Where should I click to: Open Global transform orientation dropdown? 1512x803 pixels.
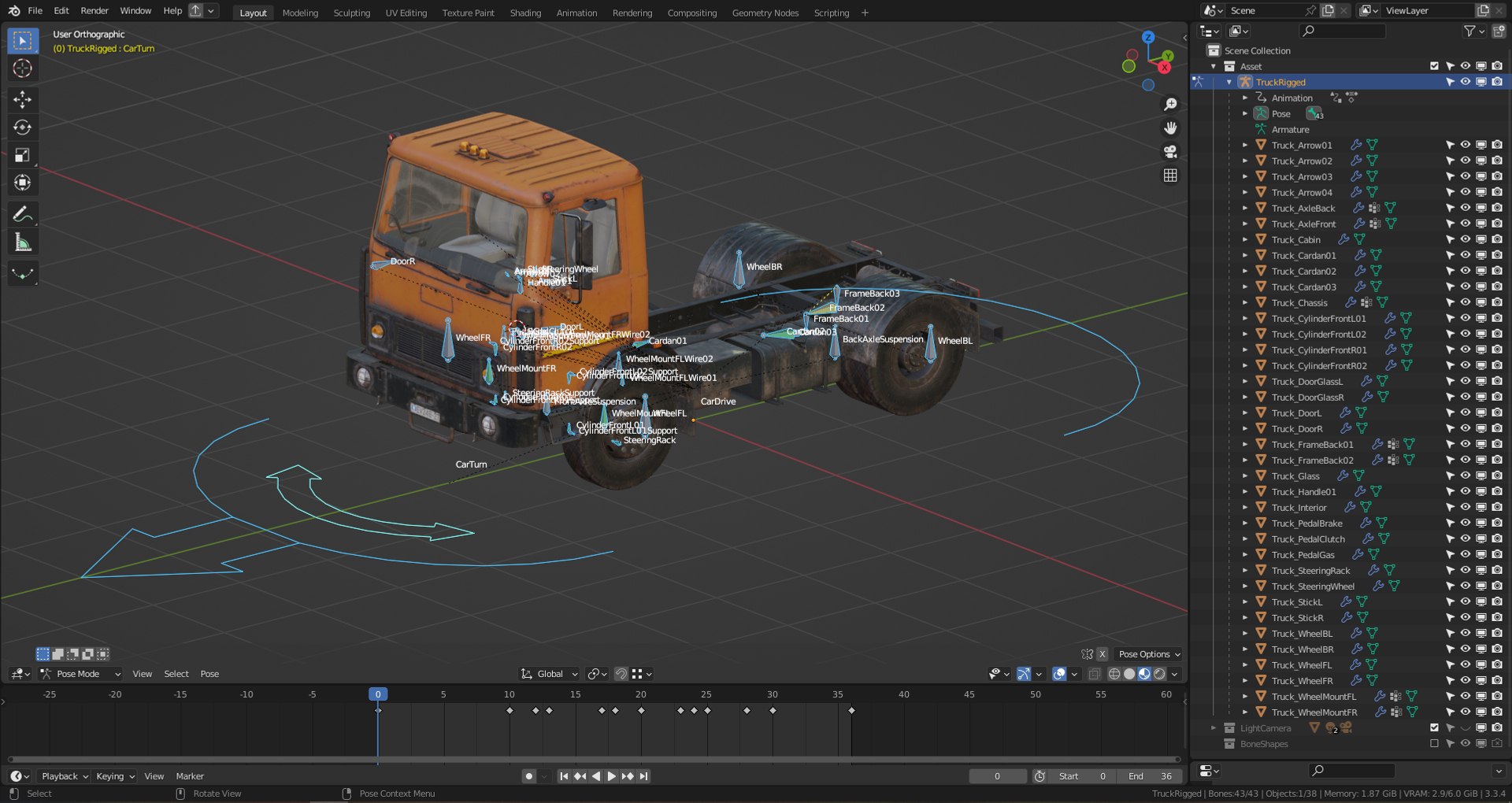coord(550,674)
